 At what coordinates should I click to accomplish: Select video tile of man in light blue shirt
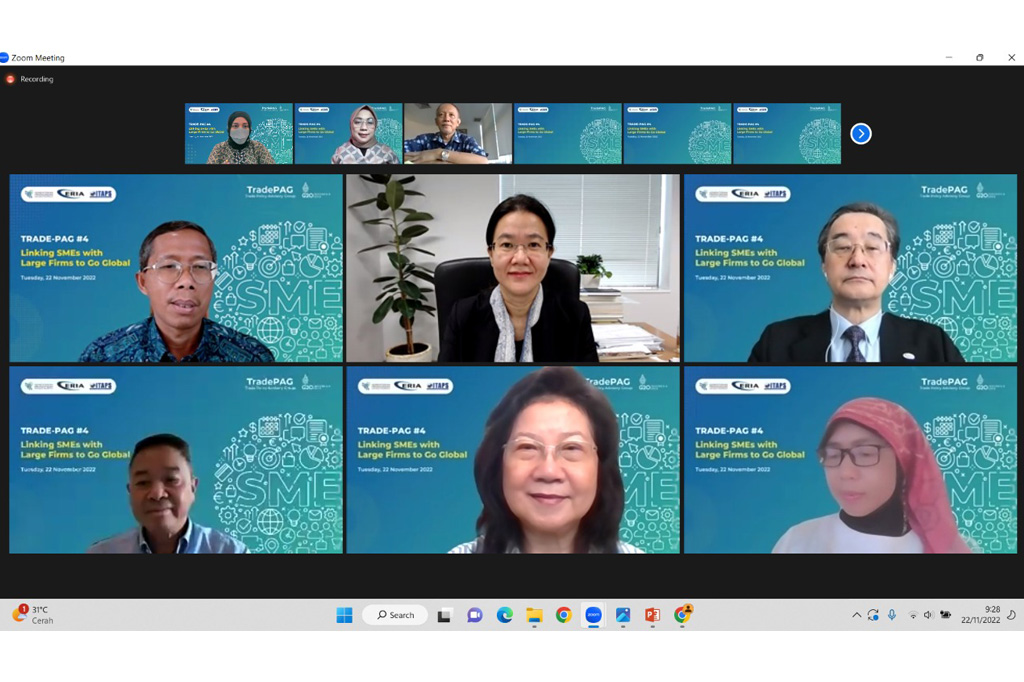(176, 460)
